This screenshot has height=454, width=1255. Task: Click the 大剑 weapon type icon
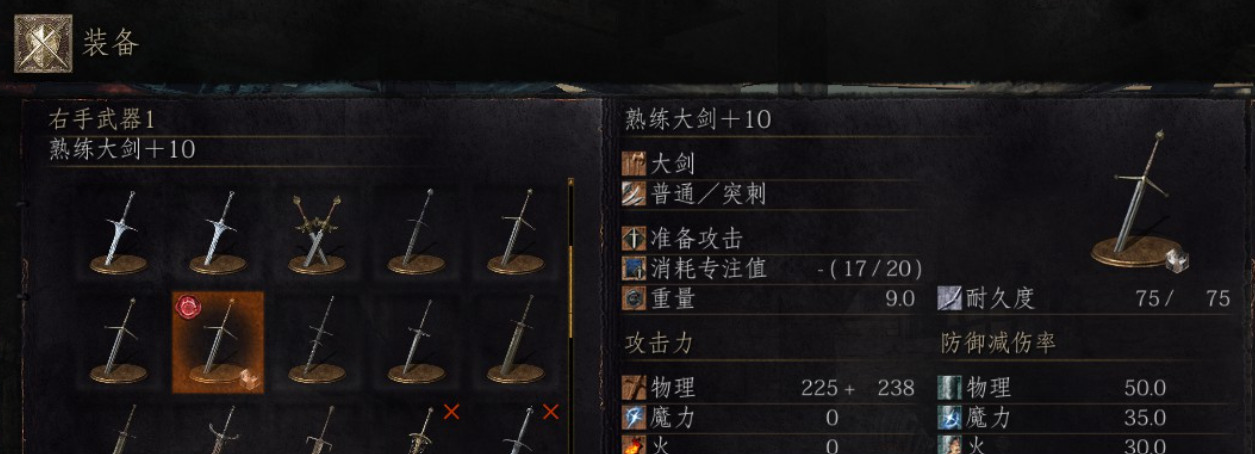633,163
